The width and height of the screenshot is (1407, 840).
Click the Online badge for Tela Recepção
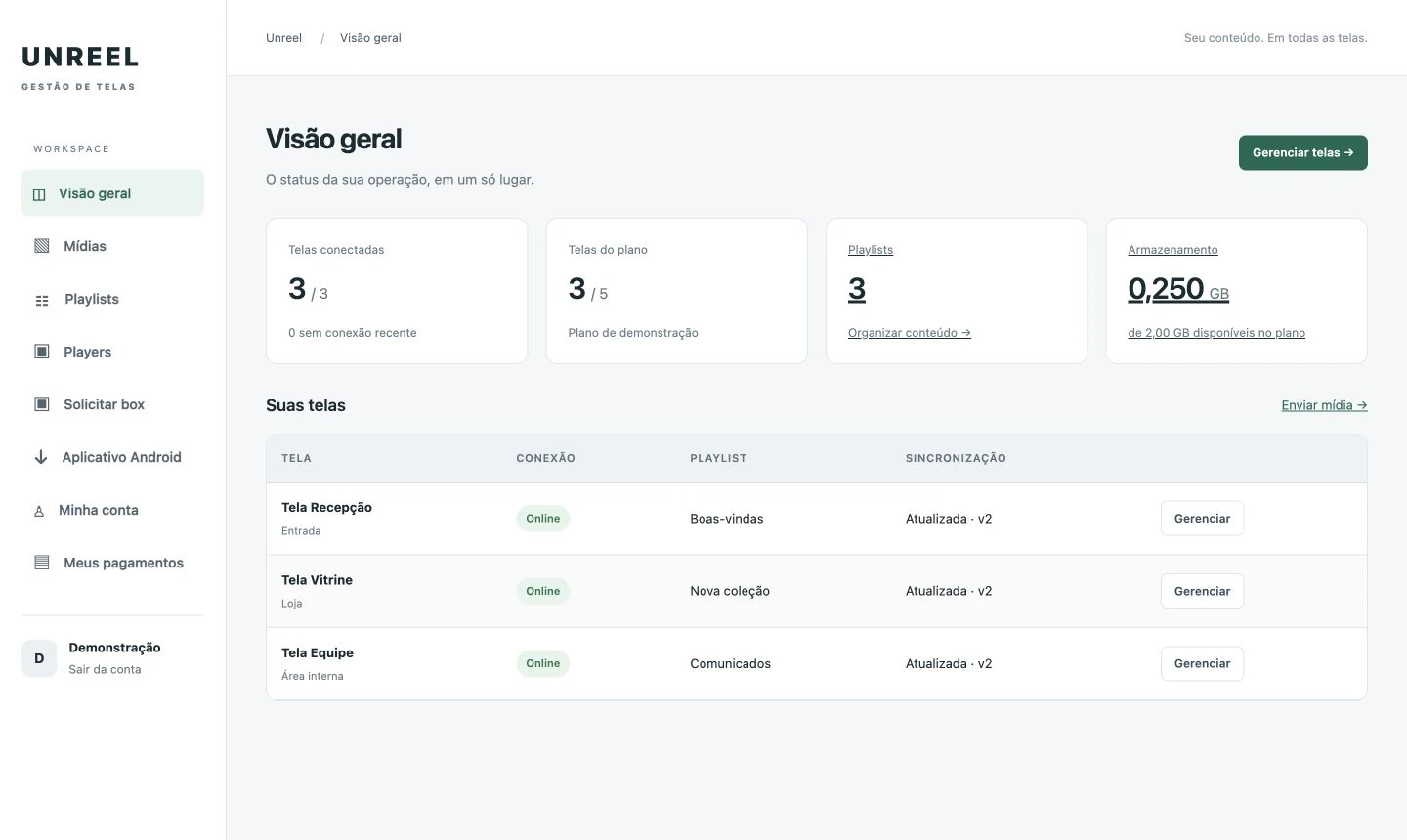(x=542, y=519)
